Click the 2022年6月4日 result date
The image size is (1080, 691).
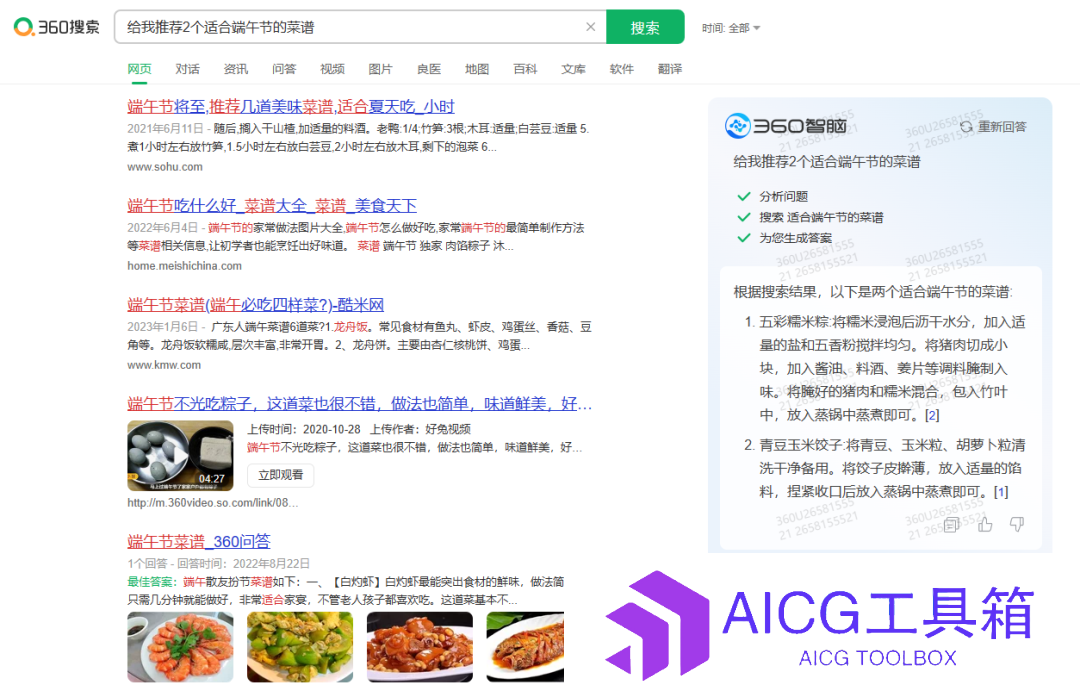(x=163, y=228)
